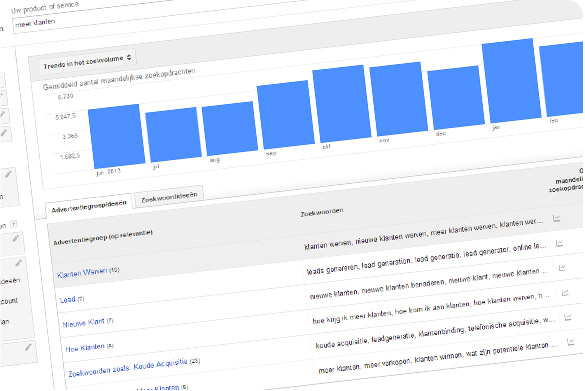This screenshot has width=585, height=391.
Task: Open trend chart icon in 'meer klanten, meer verkopen' row
Action: click(x=571, y=342)
